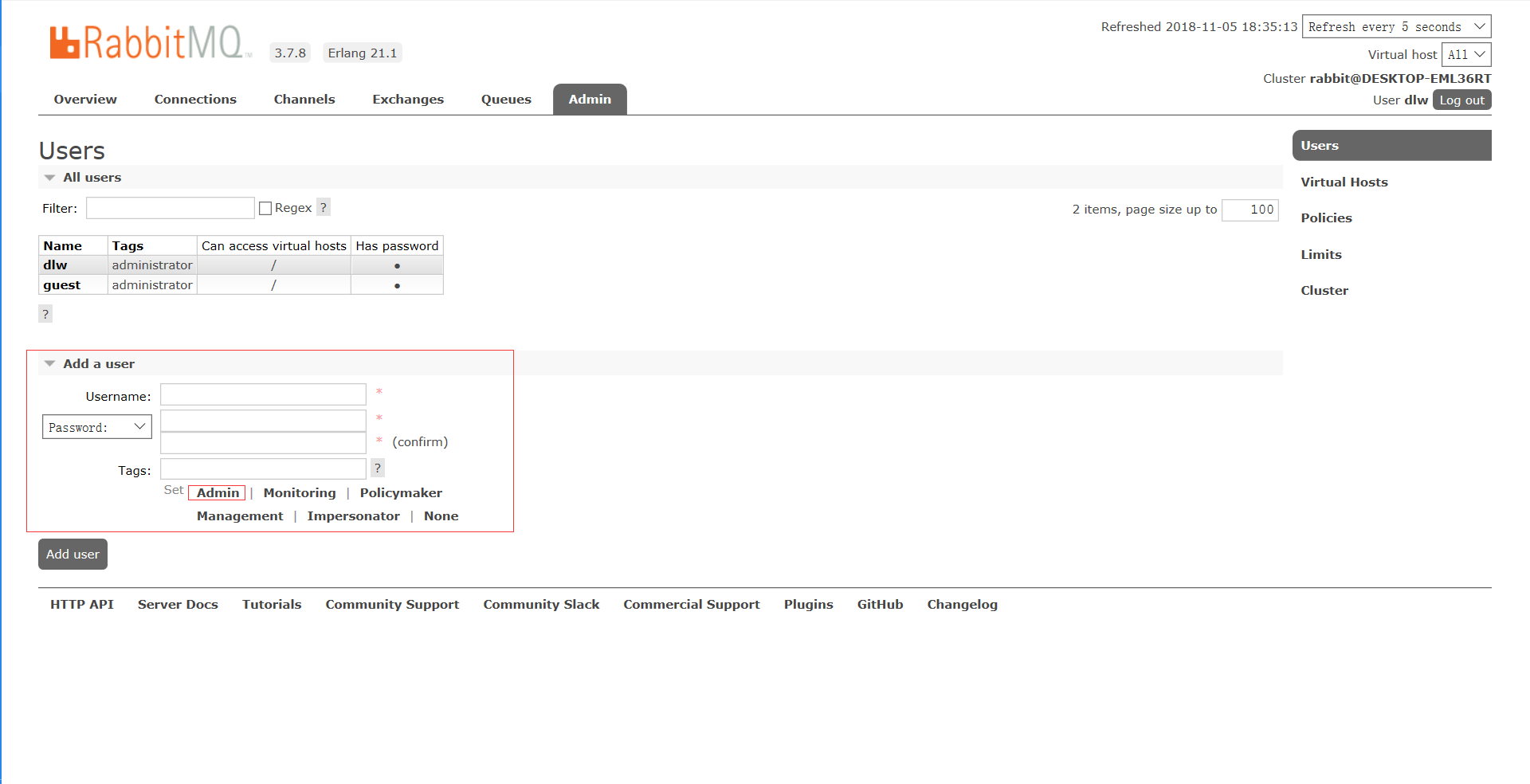Open the Refresh every 5 seconds dropdown

[x=1396, y=26]
